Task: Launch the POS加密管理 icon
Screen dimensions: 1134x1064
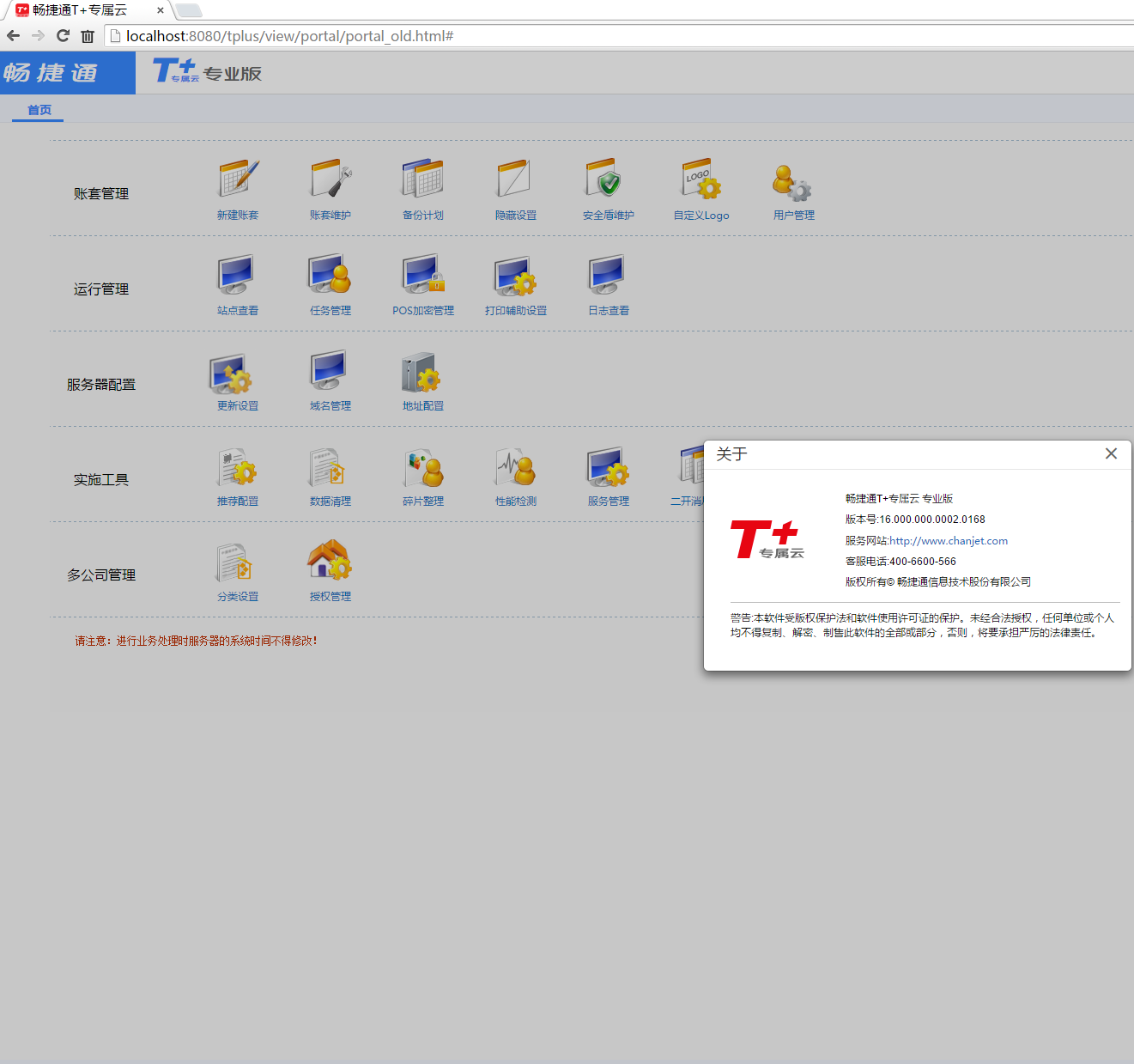Action: click(x=423, y=275)
